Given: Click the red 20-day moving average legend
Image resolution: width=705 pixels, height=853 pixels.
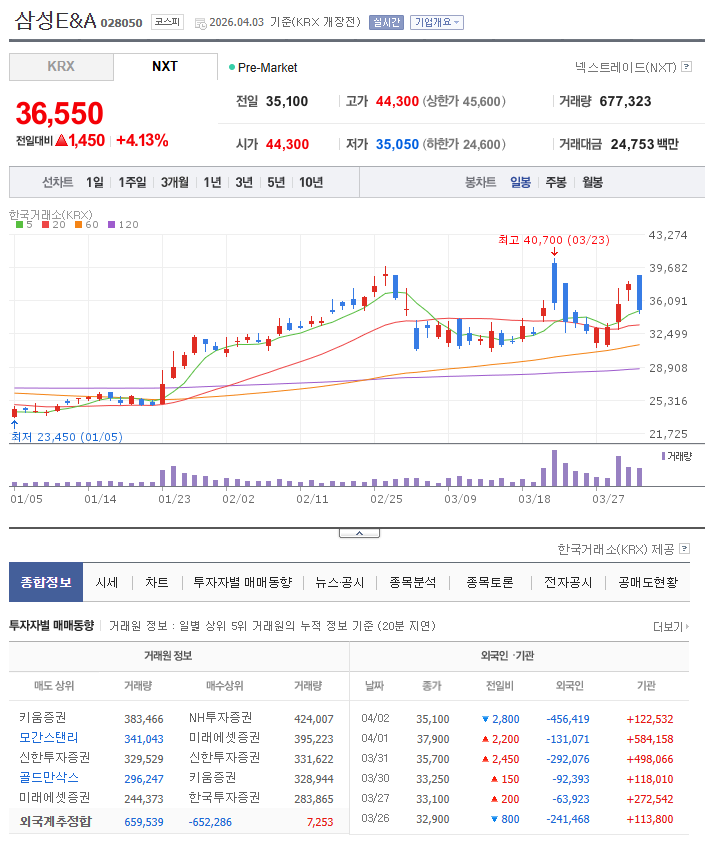Looking at the screenshot, I should point(54,225).
